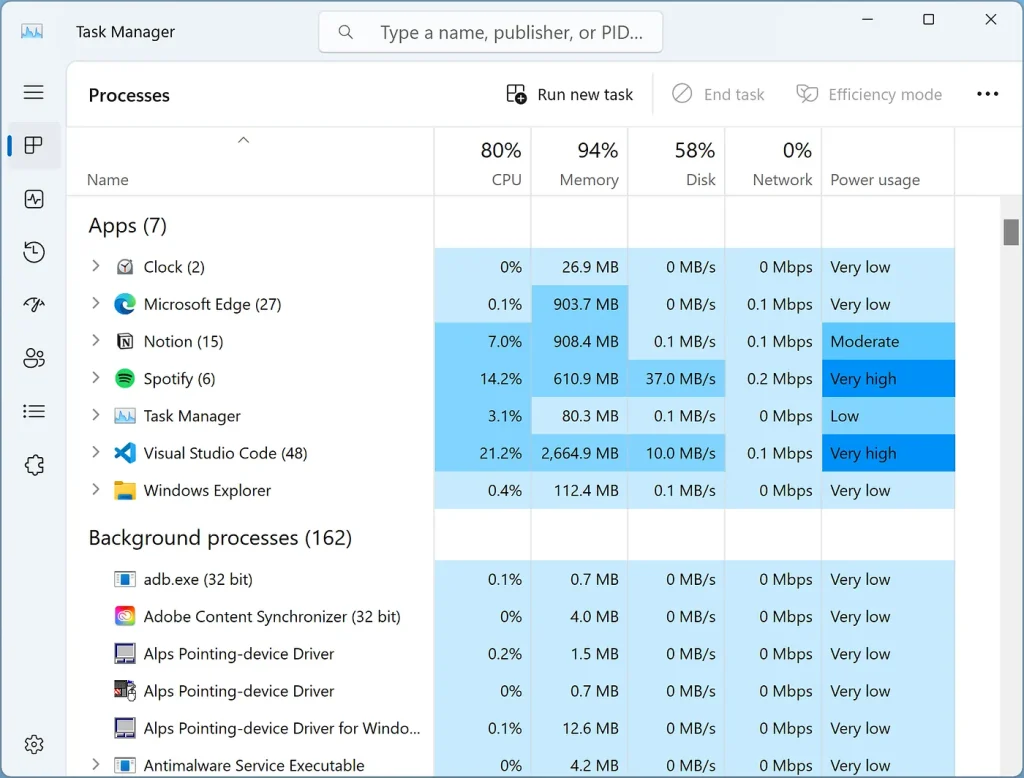Sort processes by Power usage column

888,162
